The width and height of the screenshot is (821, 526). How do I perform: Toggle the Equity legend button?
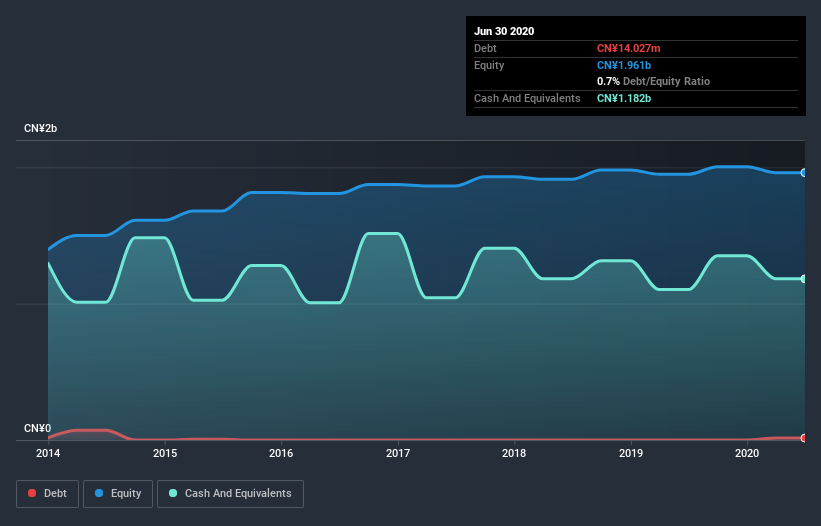[118, 494]
